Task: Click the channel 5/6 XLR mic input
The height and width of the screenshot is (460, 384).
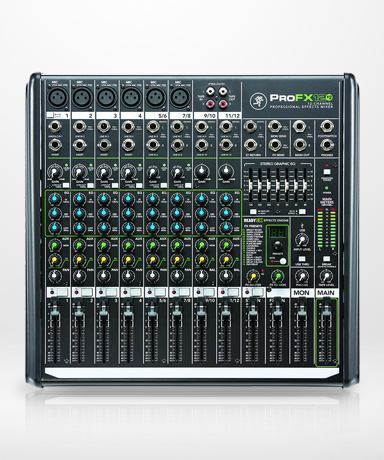Action: [x=155, y=98]
